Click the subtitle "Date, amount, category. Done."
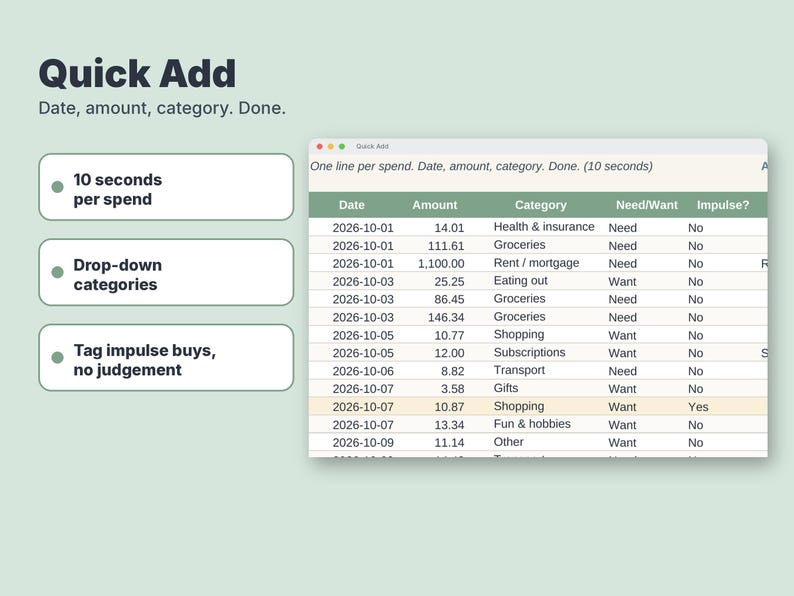Screen dimensions: 794x596 click(162, 108)
